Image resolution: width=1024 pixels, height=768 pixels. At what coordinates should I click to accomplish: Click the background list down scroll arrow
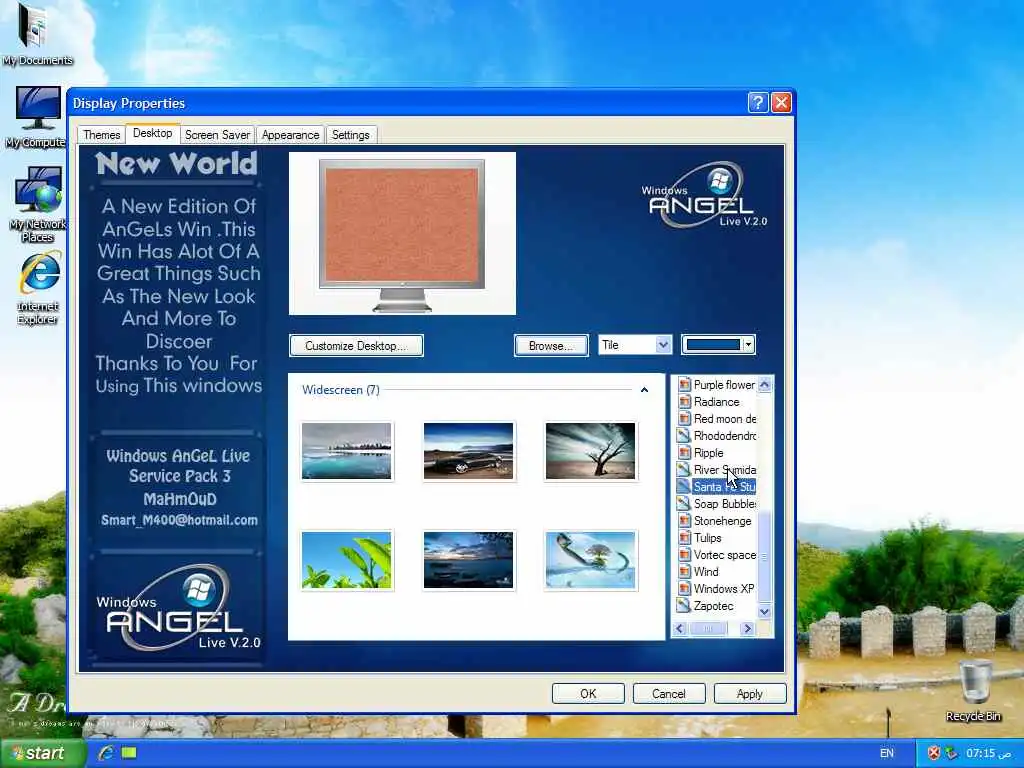(x=764, y=611)
